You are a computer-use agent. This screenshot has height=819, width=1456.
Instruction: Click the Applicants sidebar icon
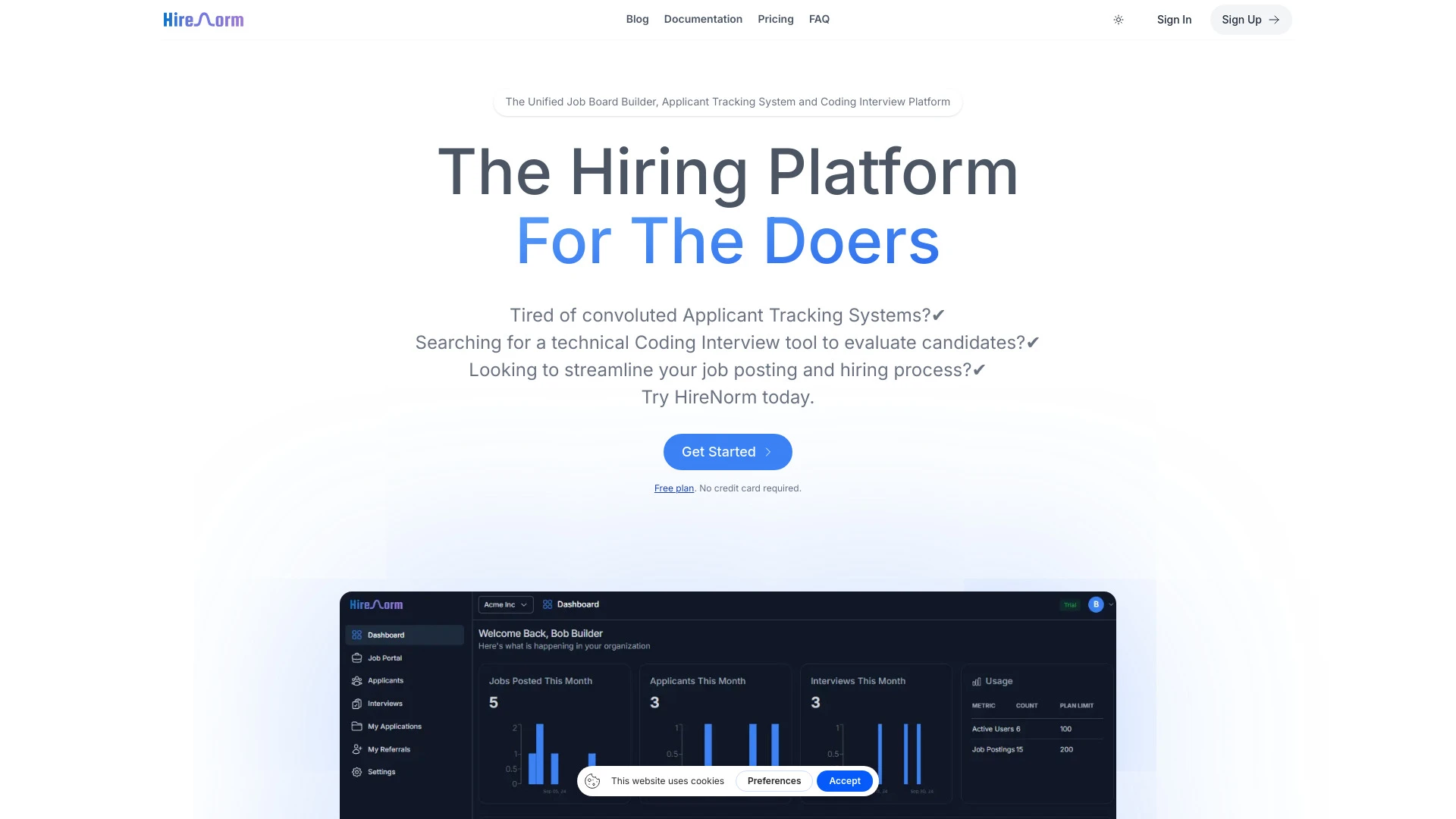click(x=357, y=681)
